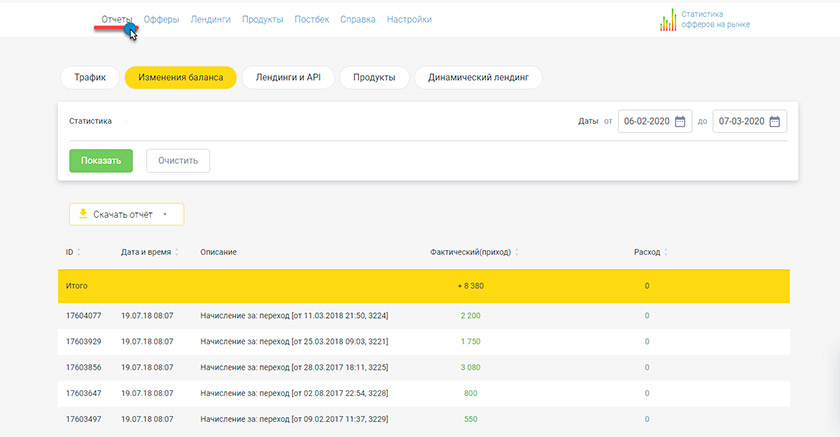Select row ID 17604077
The height and width of the screenshot is (437, 840).
click(84, 316)
